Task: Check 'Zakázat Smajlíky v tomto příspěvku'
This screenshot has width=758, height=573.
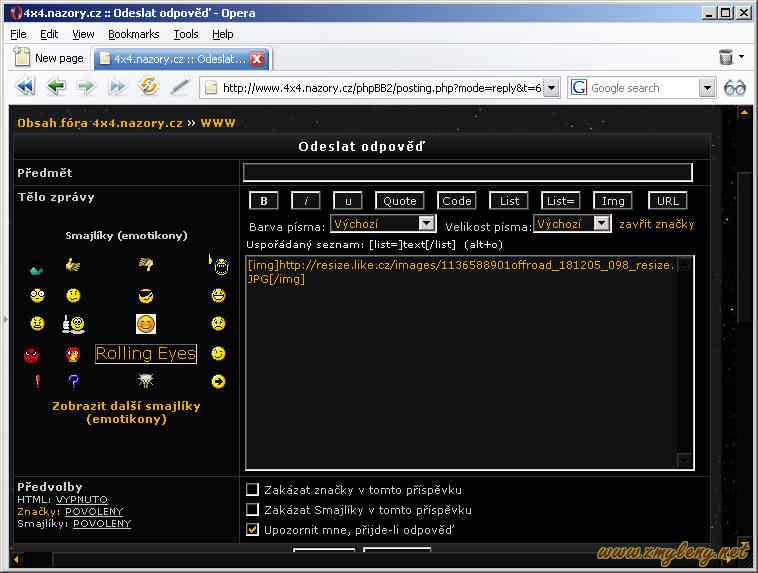Action: (x=253, y=510)
